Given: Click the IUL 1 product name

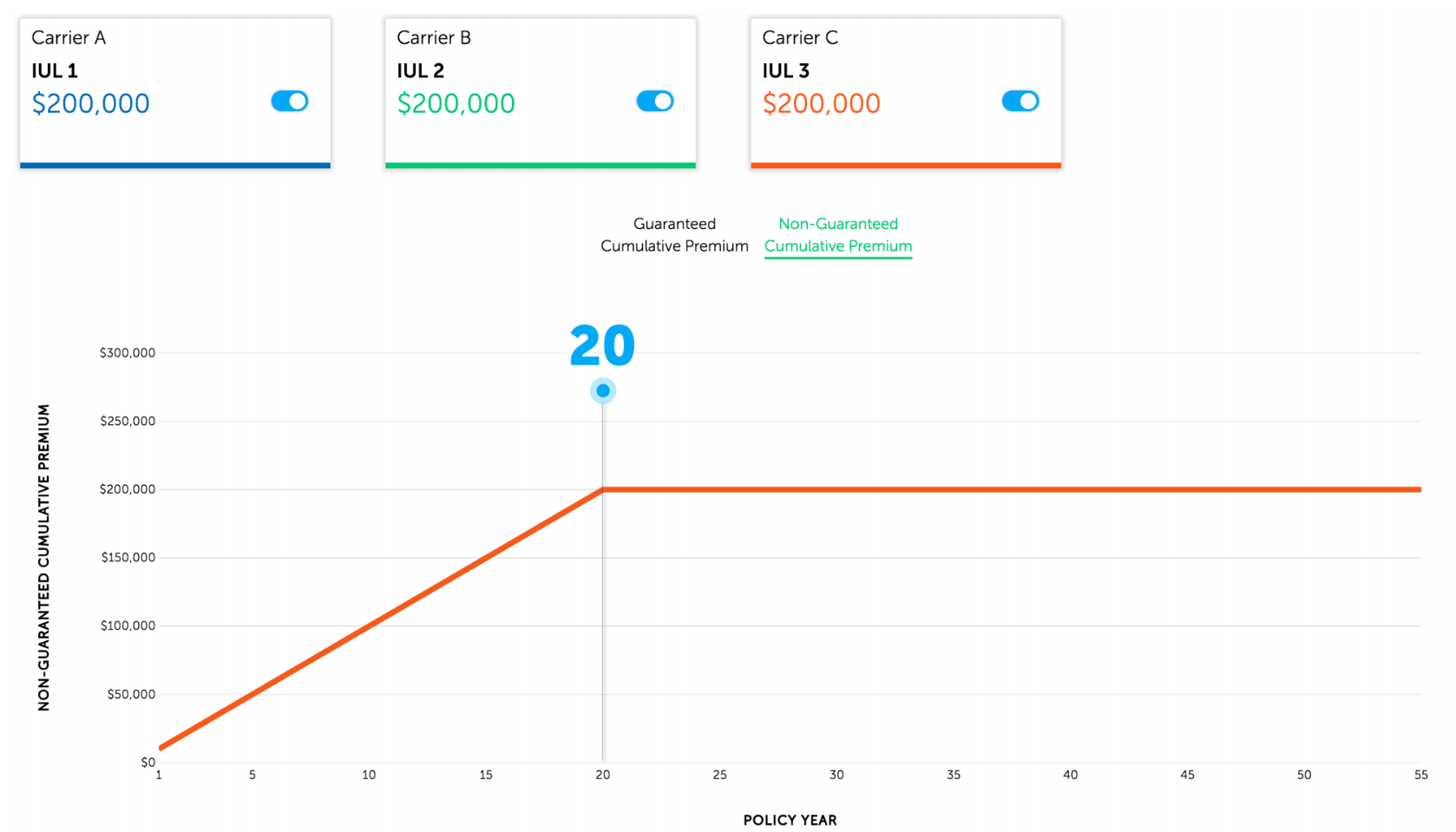Looking at the screenshot, I should (x=54, y=70).
